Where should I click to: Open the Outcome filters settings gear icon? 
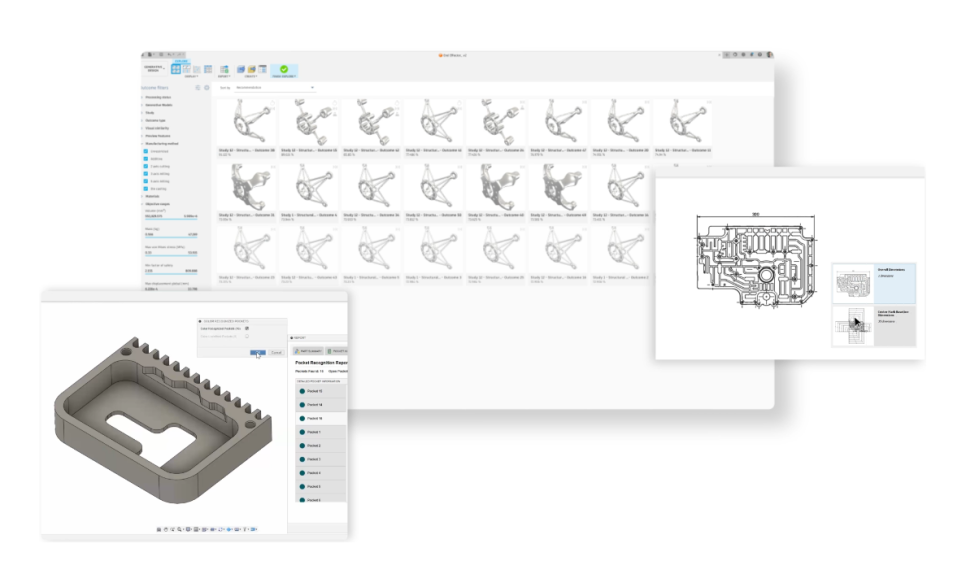coord(207,88)
